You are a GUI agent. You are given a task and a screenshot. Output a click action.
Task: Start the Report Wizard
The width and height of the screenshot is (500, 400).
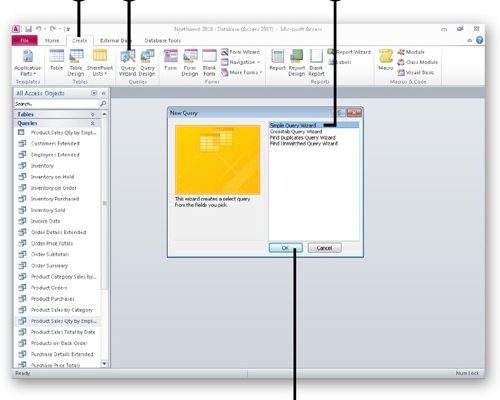349,52
